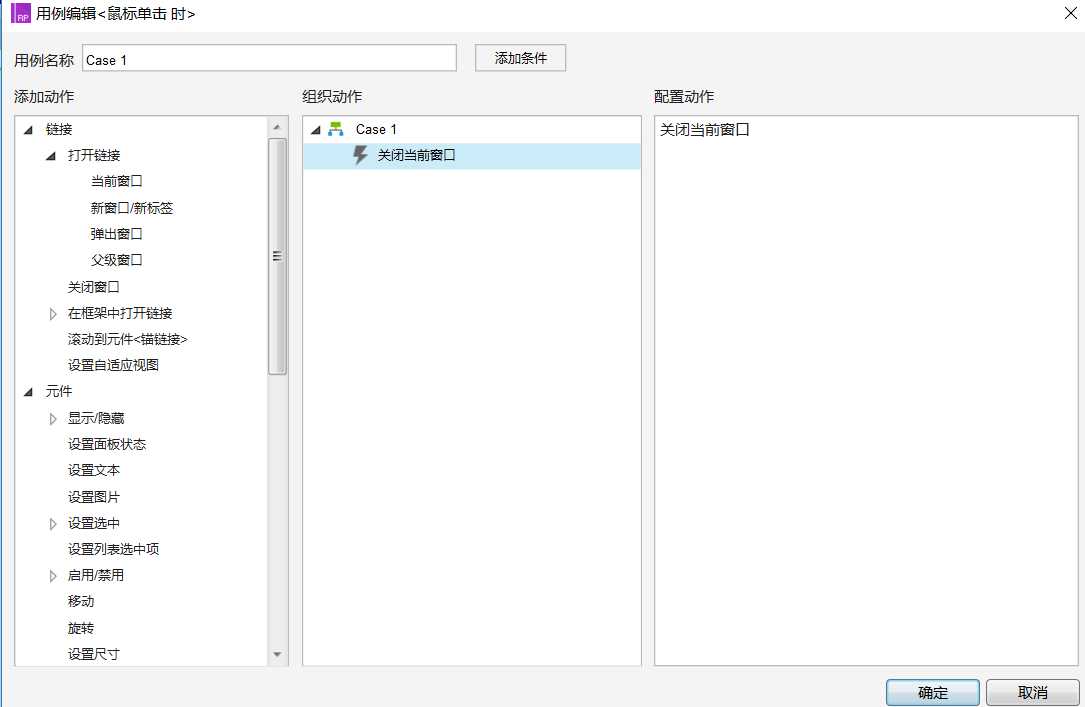
Task: Click scroll-down arrow of action list
Action: [277, 654]
